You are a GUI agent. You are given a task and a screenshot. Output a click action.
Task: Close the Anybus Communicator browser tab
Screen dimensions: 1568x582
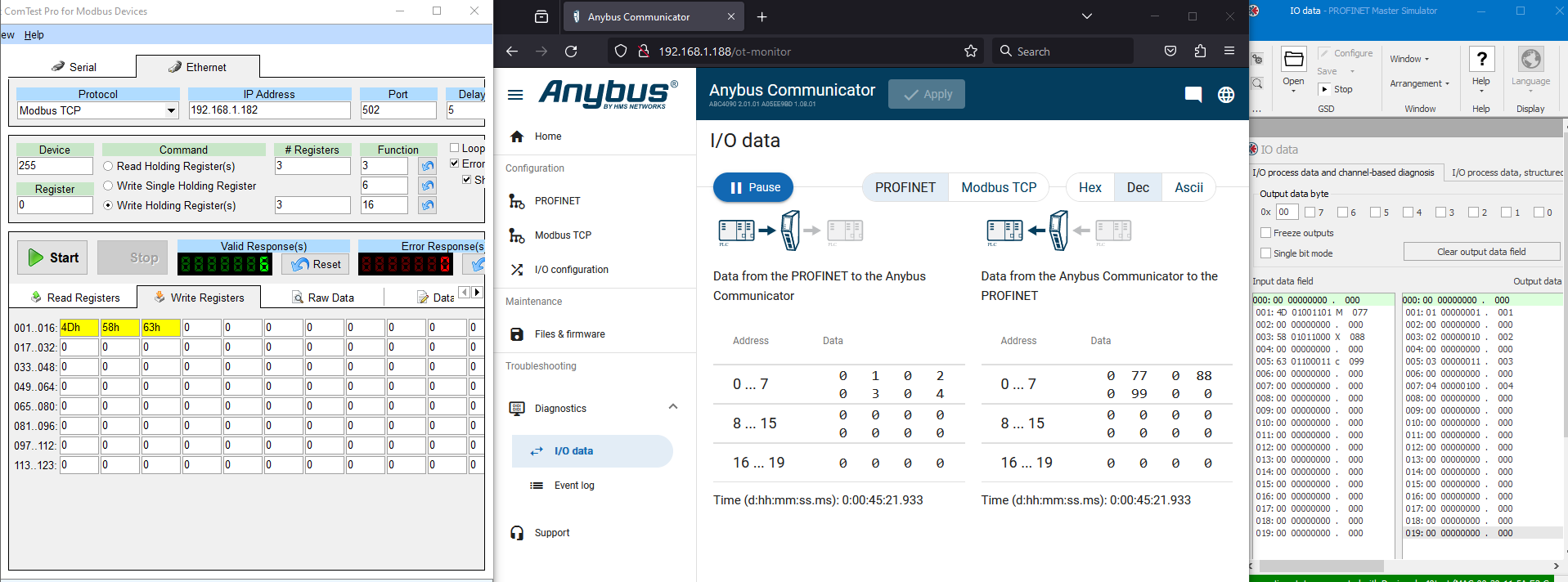[x=731, y=16]
